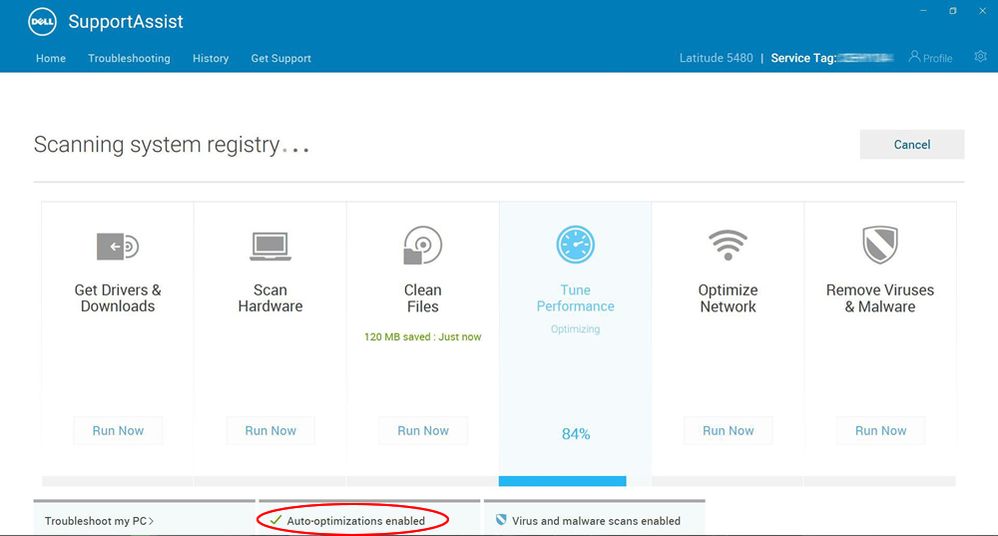Click the Latitude 5480 model label
998x536 pixels.
click(716, 58)
